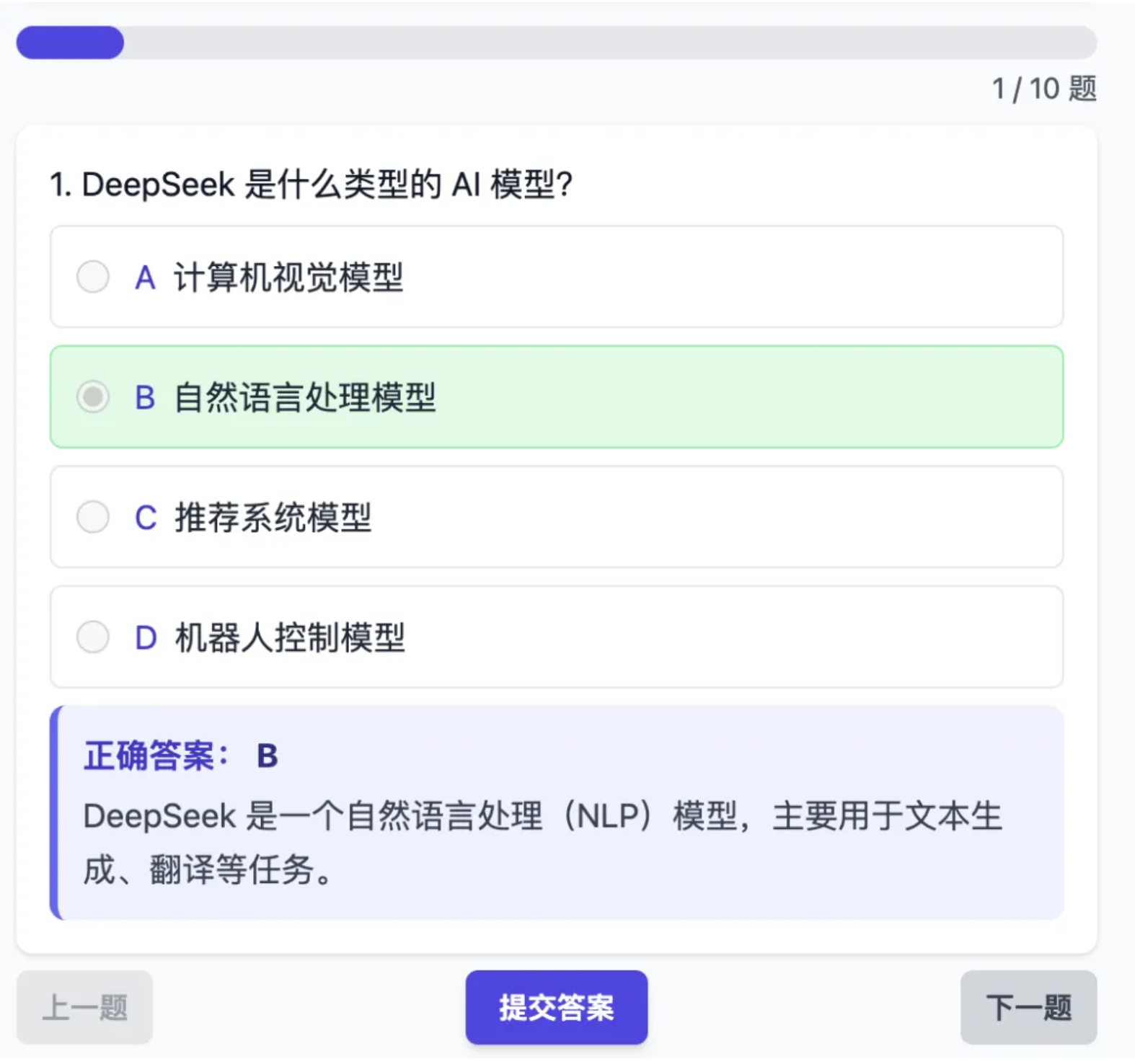Click the question text about DeepSeek 类型

[311, 185]
